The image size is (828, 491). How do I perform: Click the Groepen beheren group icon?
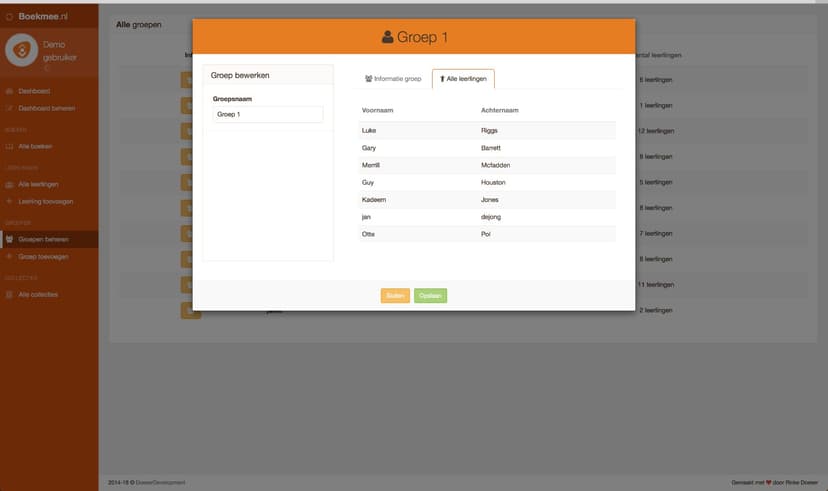(9, 239)
